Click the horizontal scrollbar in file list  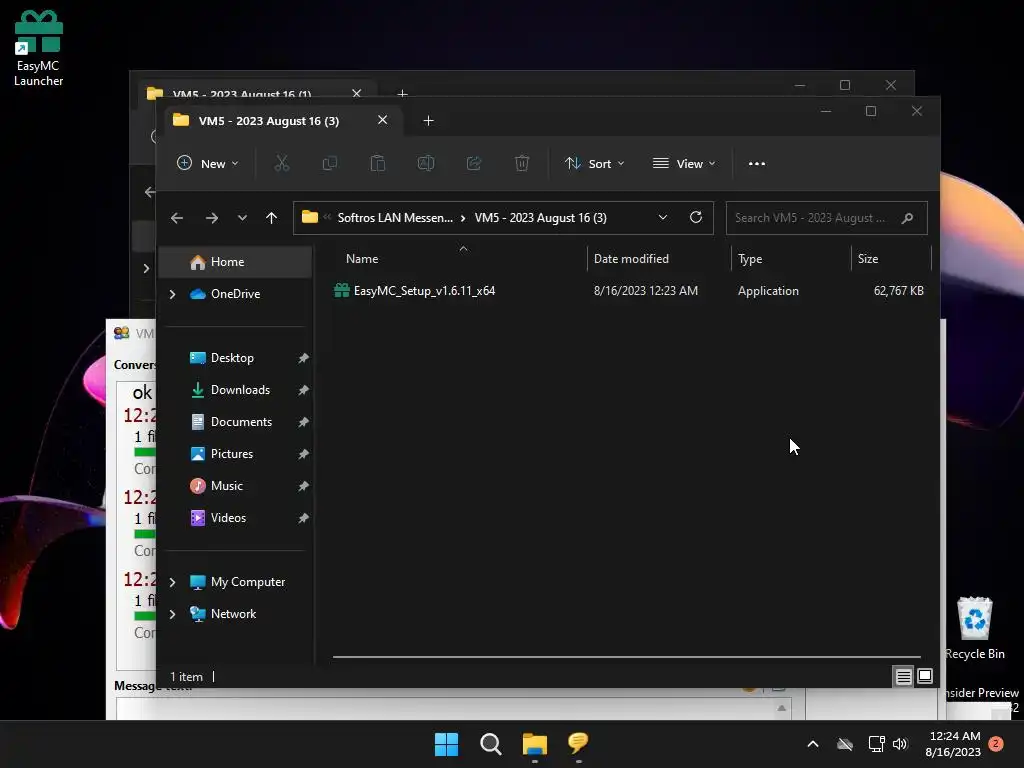[627, 657]
